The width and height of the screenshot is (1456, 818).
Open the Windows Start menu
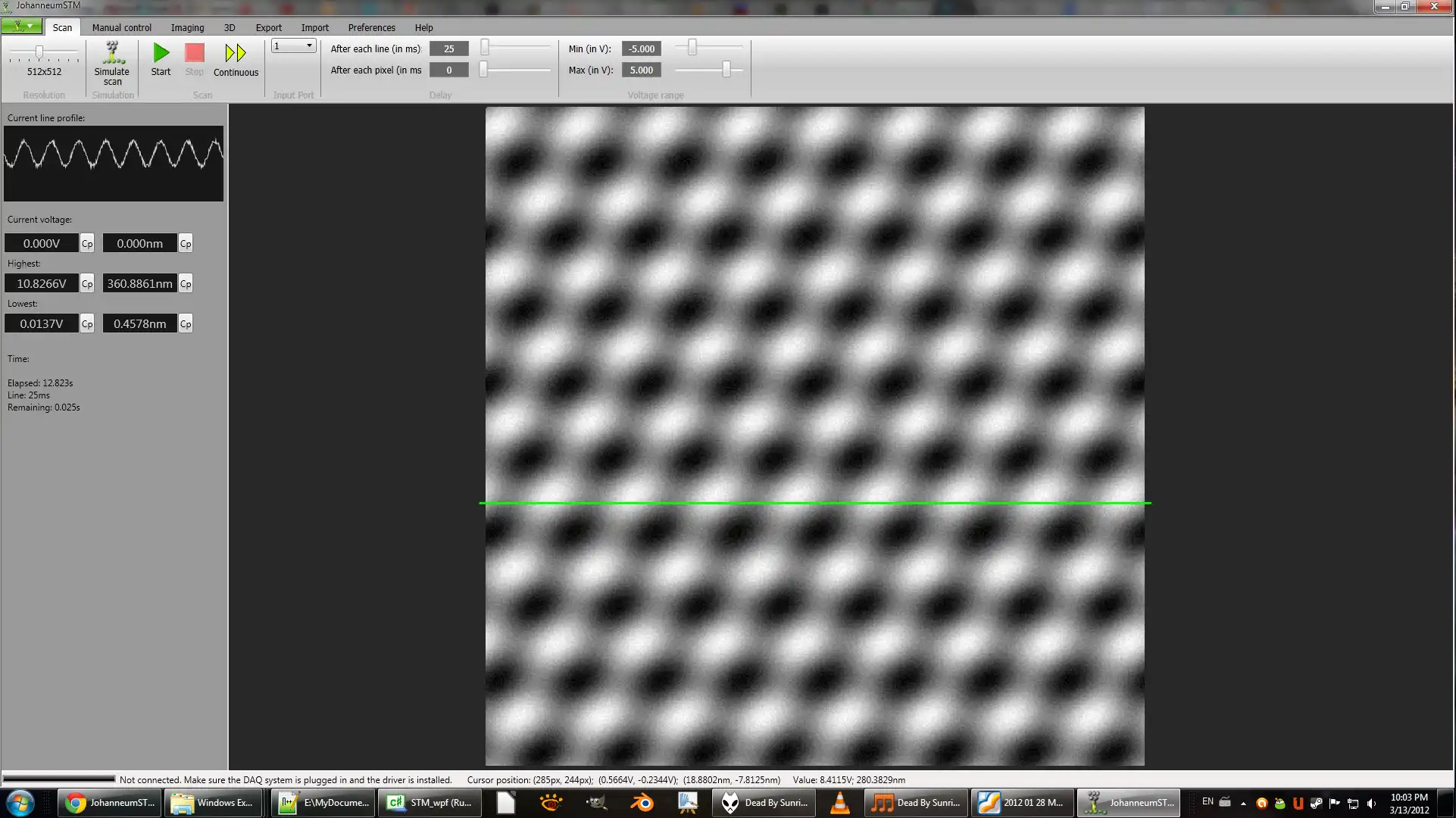pyautogui.click(x=20, y=803)
